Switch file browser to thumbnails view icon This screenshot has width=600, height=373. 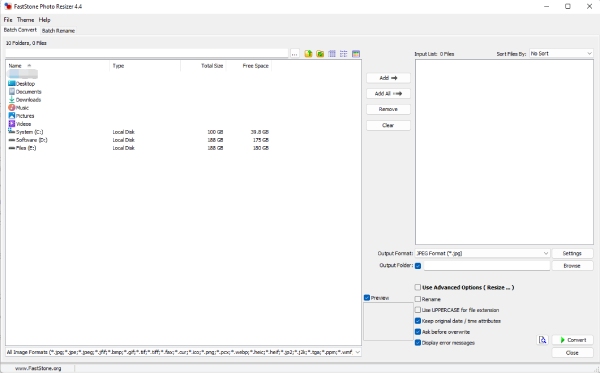click(x=356, y=54)
